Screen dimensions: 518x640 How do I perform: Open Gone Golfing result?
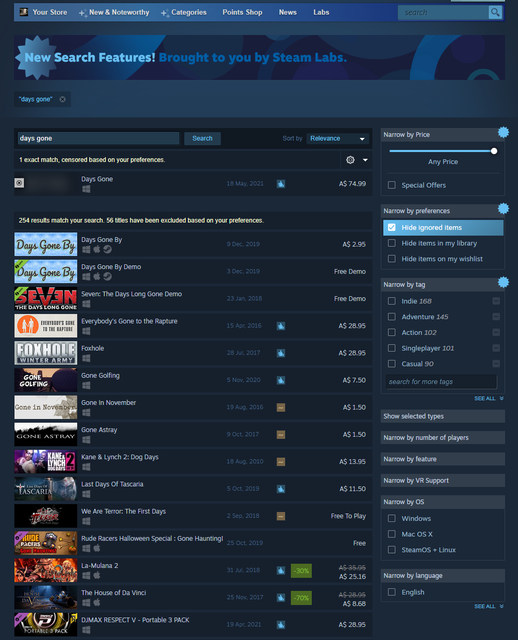pyautogui.click(x=193, y=380)
